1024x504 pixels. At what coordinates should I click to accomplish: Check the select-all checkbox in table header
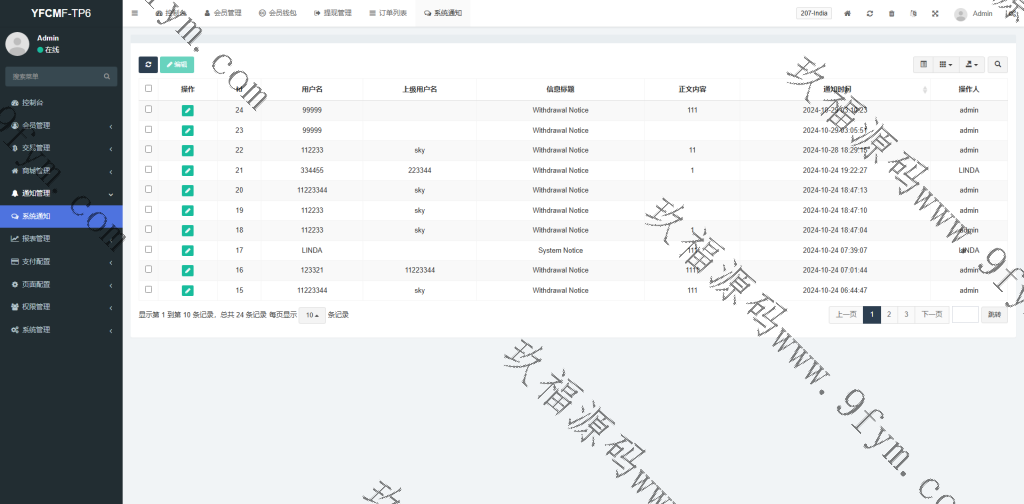click(x=149, y=88)
